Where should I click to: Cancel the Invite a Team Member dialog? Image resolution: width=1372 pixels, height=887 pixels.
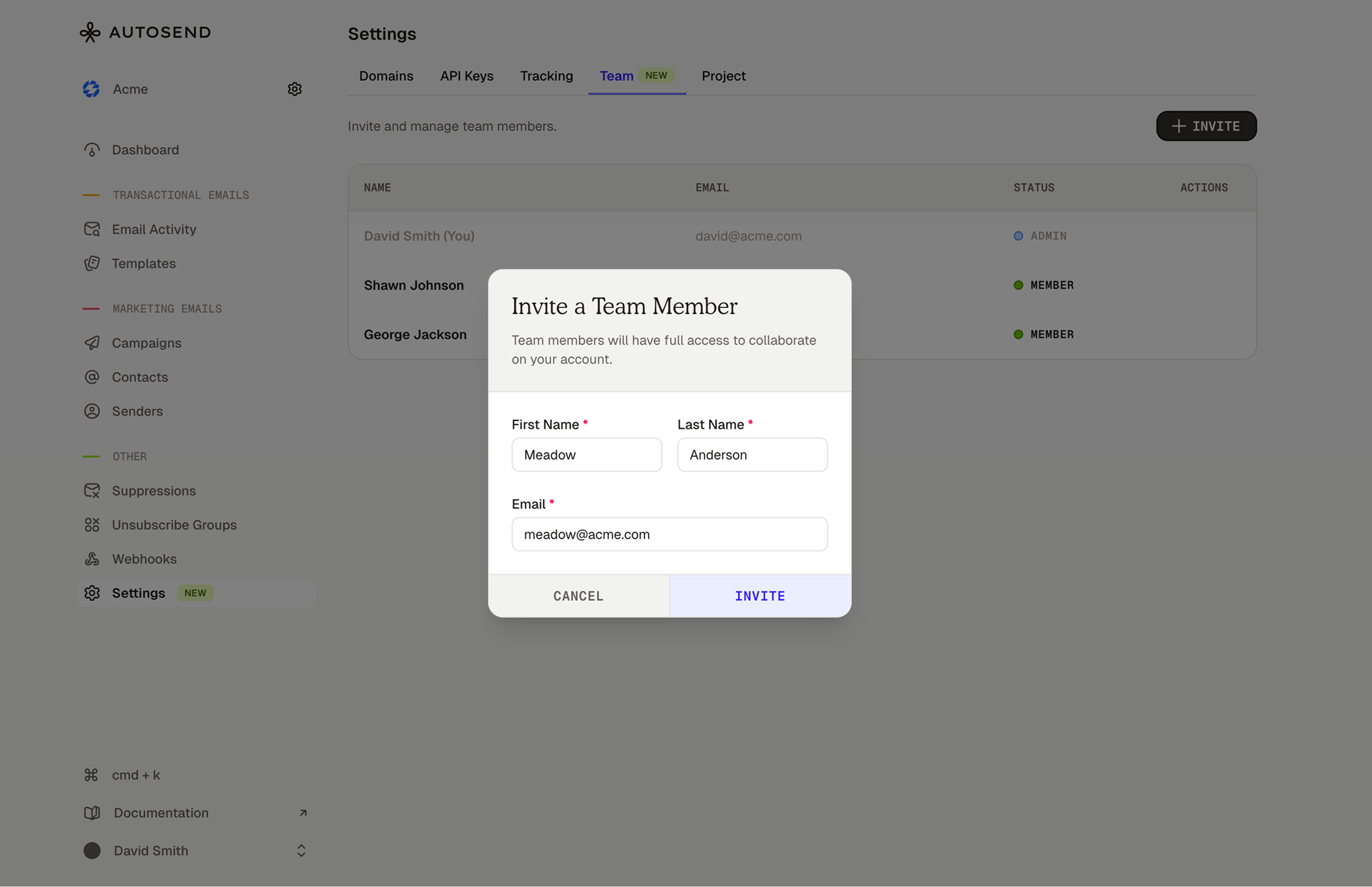[578, 595]
